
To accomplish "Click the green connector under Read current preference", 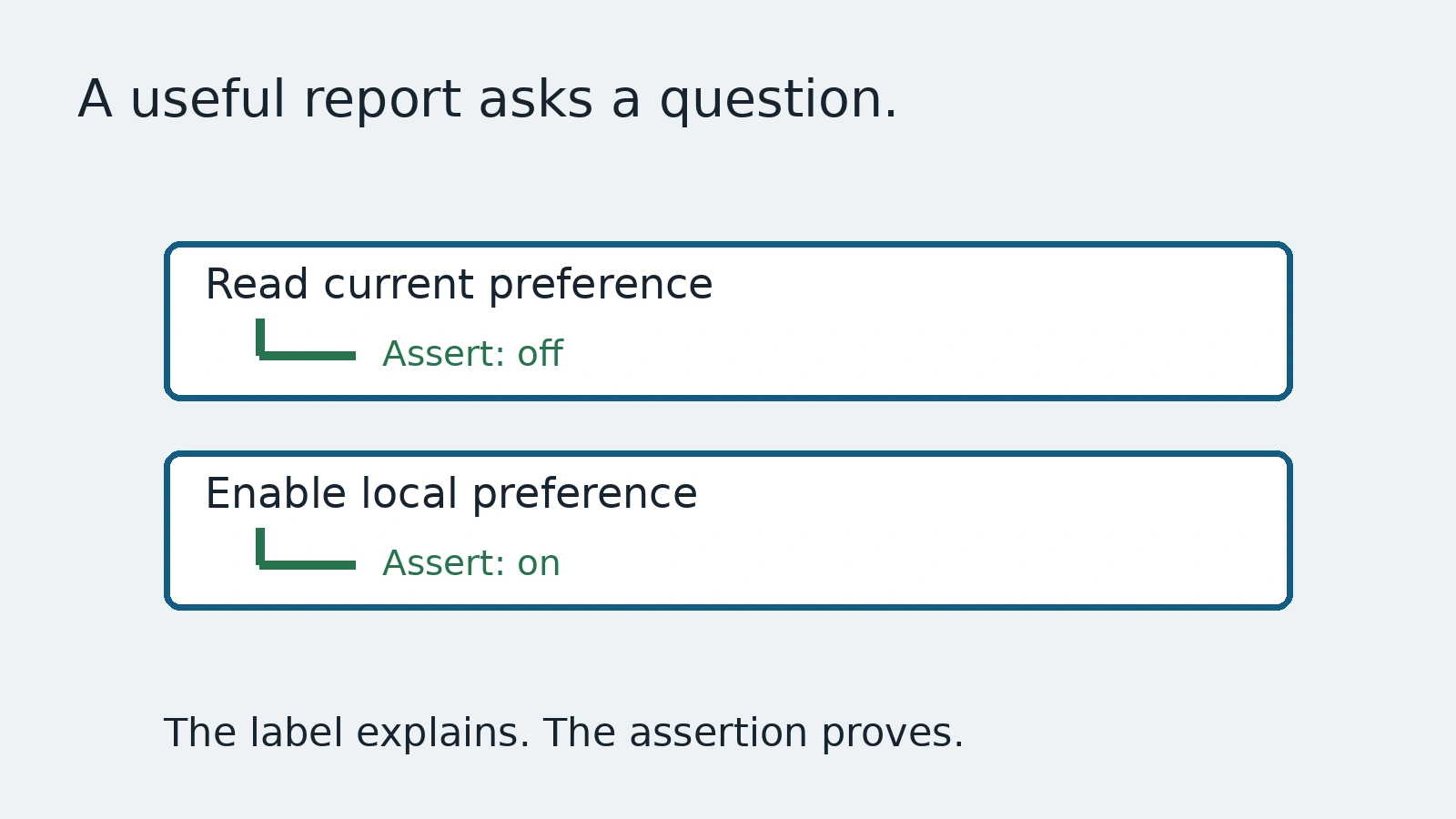I will (306, 340).
